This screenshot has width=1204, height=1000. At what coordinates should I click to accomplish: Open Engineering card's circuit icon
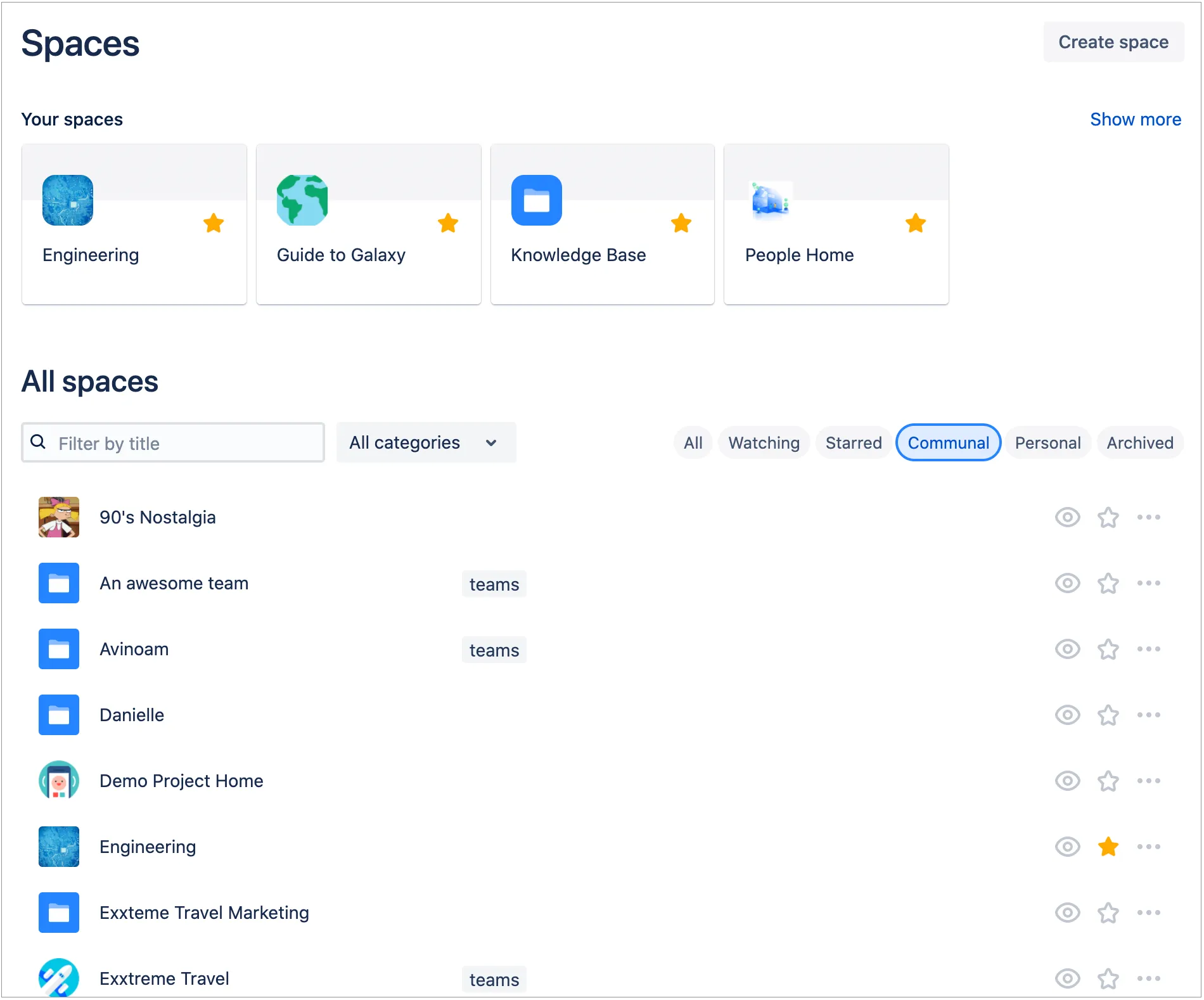[68, 200]
